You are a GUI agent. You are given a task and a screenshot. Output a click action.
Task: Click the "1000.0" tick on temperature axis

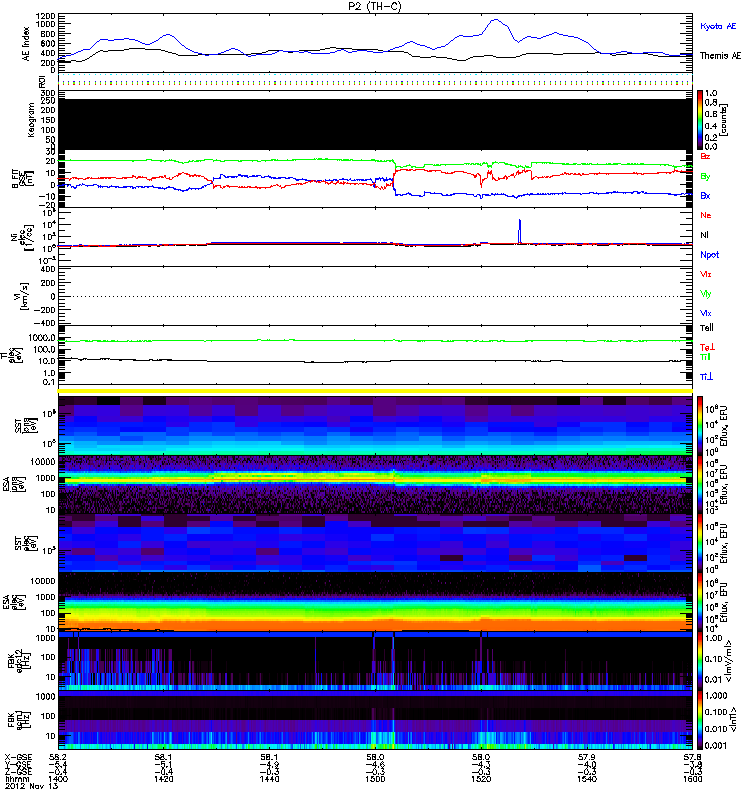point(42,338)
